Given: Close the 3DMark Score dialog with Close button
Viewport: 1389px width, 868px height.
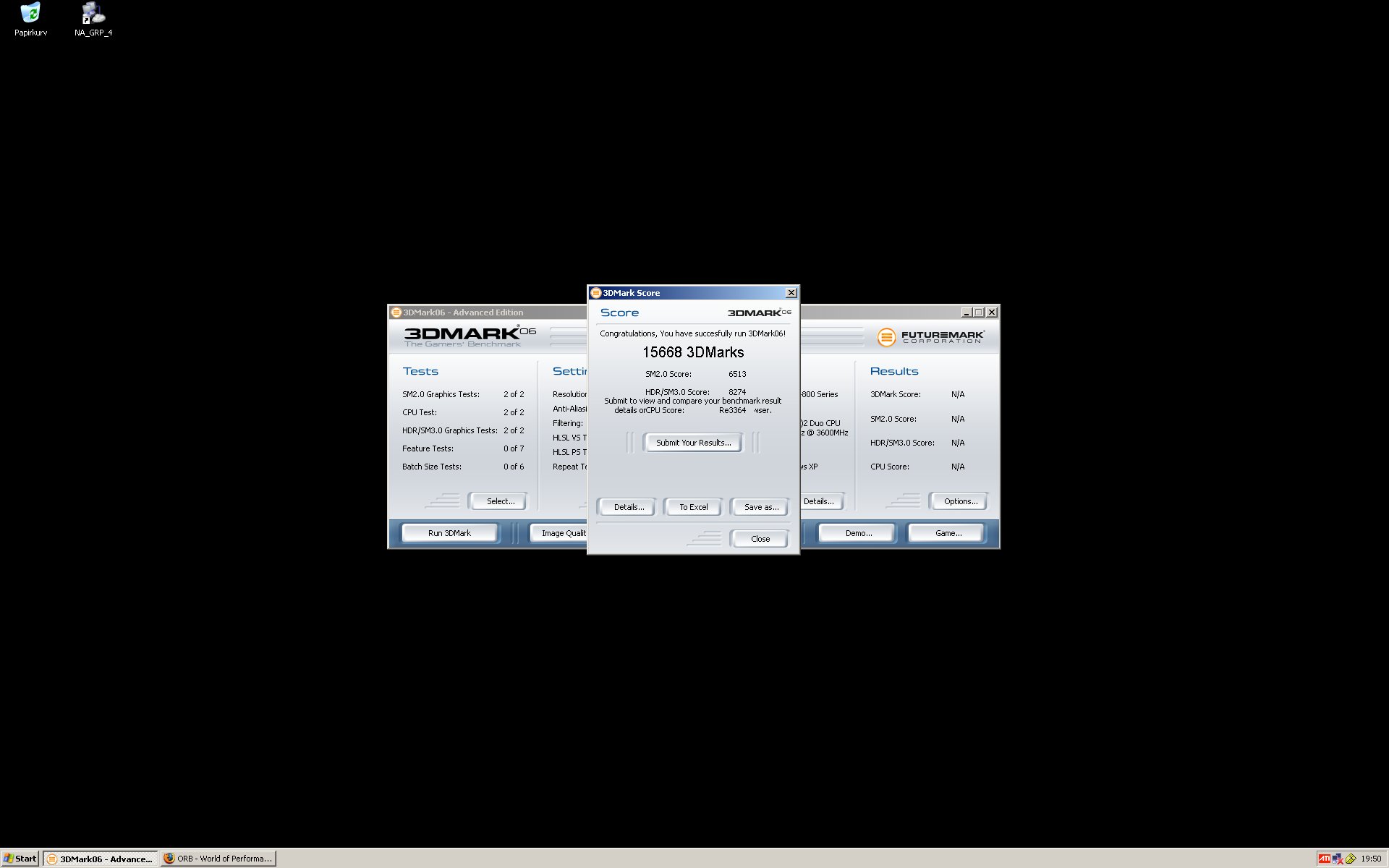Looking at the screenshot, I should [760, 539].
